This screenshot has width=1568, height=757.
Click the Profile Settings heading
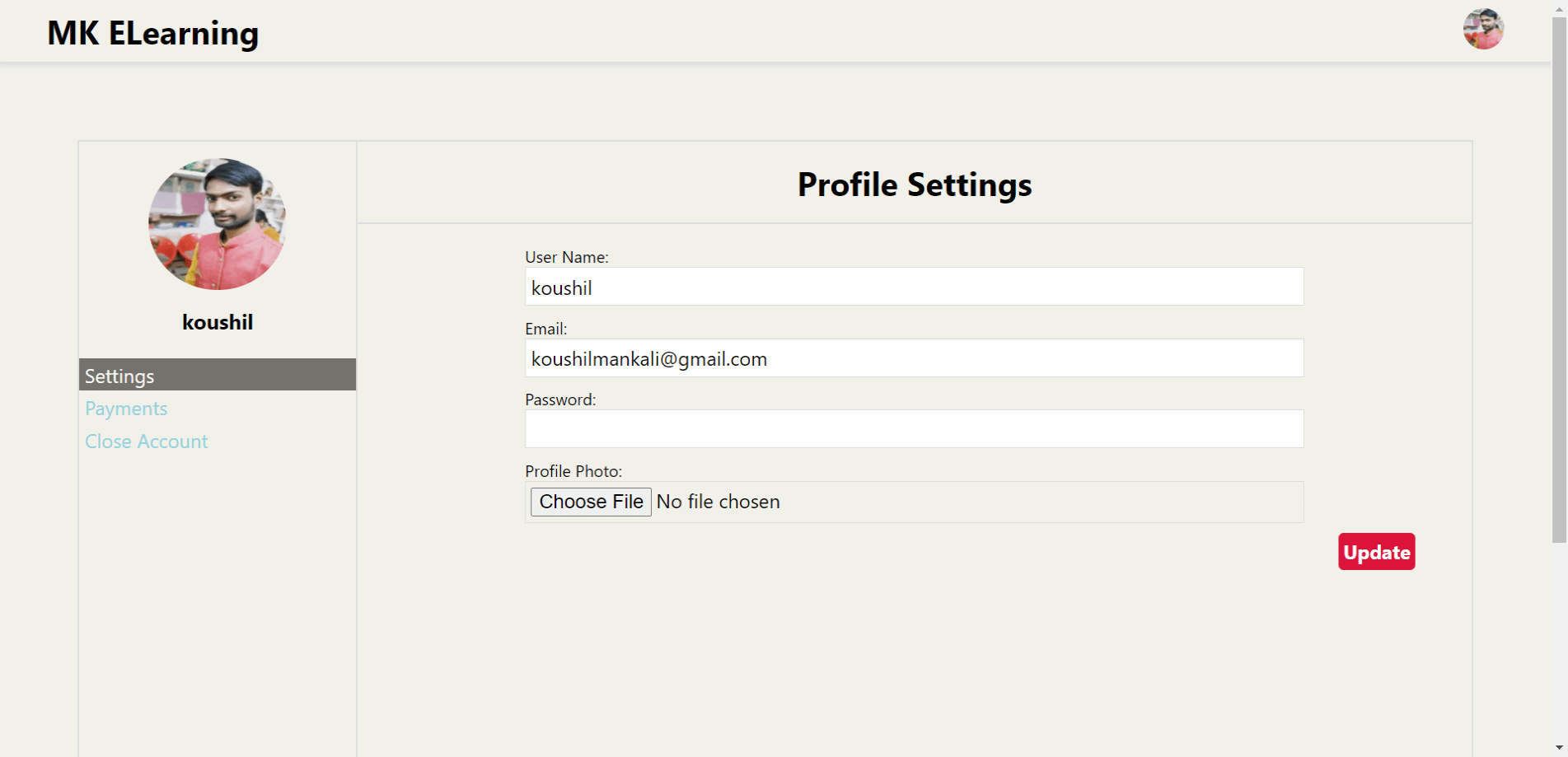(x=915, y=185)
